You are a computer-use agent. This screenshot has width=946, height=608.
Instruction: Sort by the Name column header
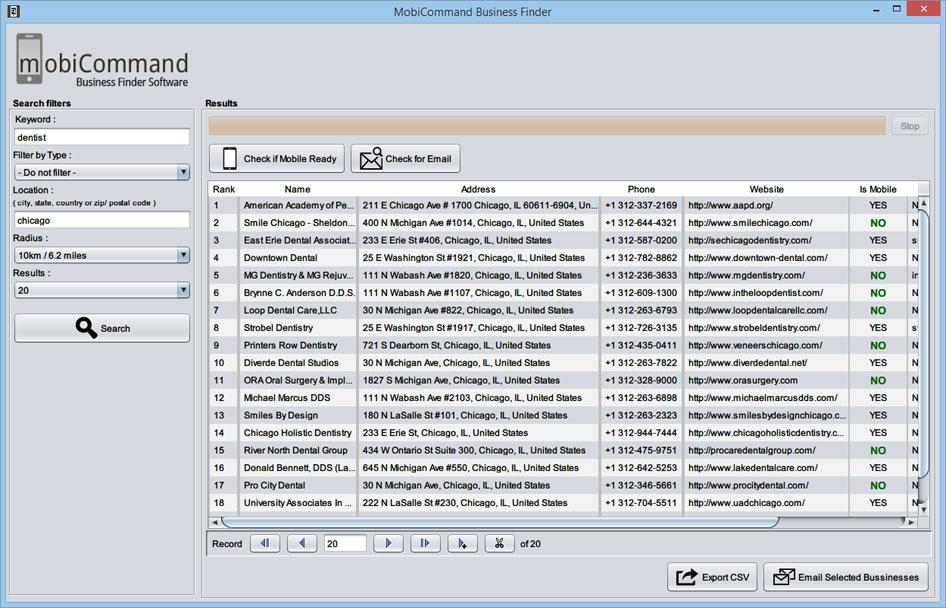tap(297, 189)
